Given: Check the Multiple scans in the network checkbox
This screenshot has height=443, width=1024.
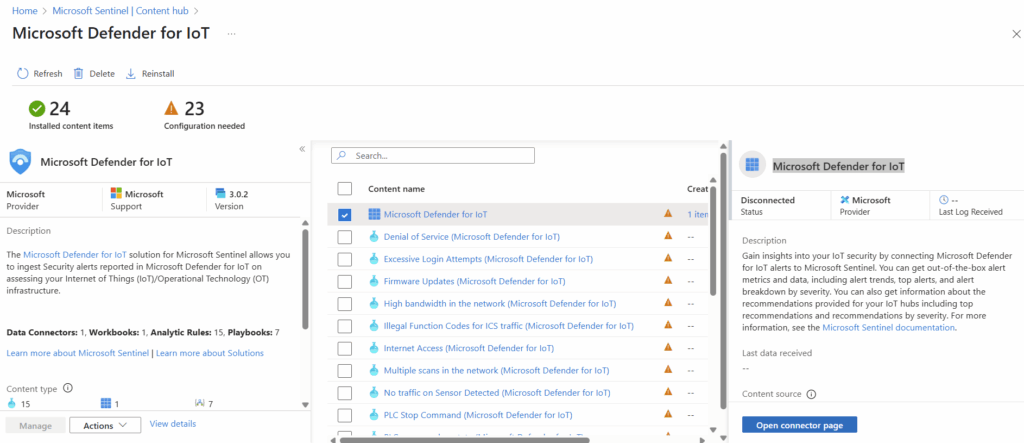Looking at the screenshot, I should (345, 370).
